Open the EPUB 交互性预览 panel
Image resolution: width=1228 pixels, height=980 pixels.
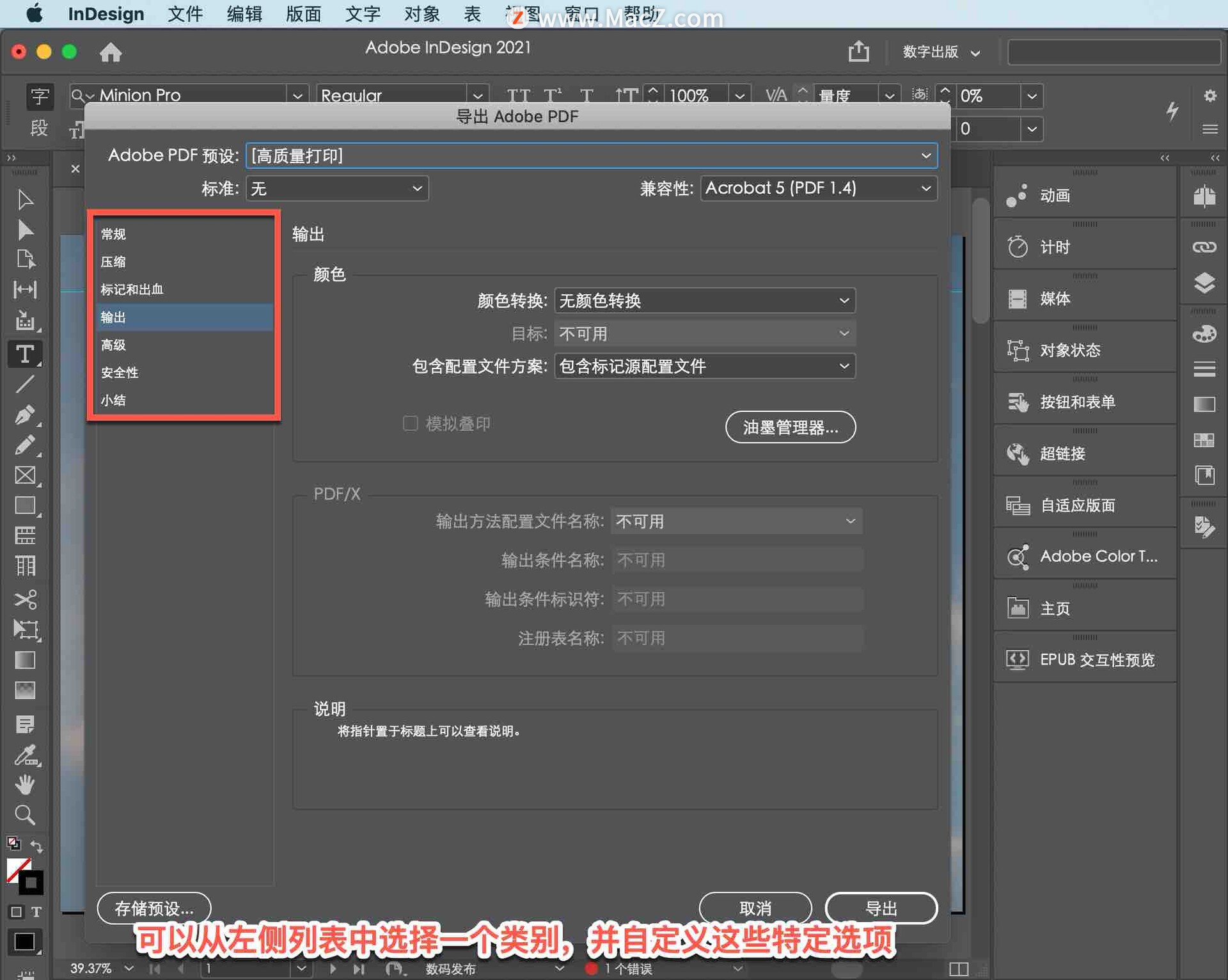[1085, 660]
